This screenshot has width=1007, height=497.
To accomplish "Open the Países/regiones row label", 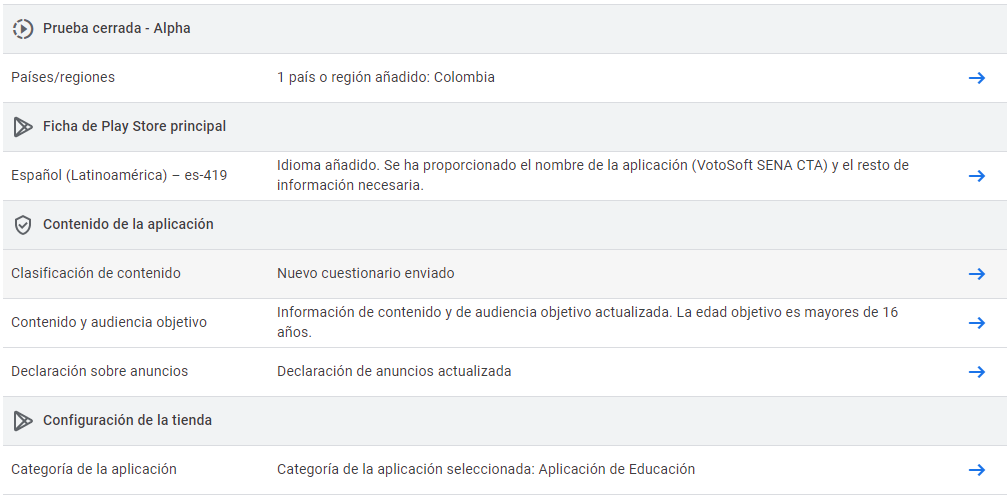I will pos(63,78).
